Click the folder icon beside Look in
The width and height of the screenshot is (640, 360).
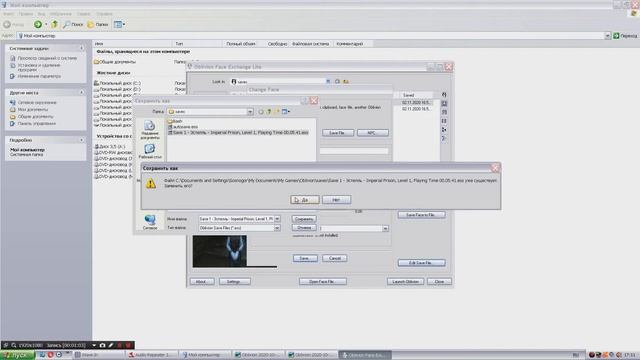point(346,82)
